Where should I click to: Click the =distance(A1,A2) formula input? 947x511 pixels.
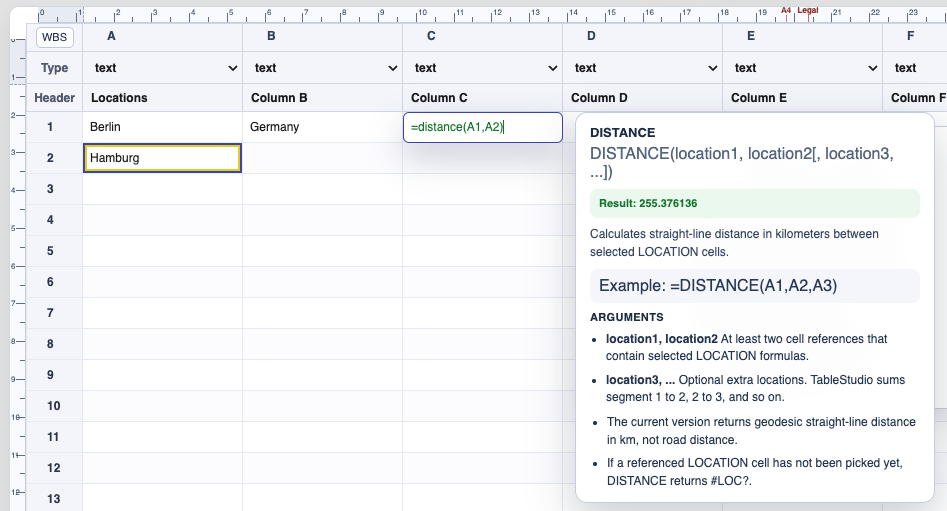point(483,127)
